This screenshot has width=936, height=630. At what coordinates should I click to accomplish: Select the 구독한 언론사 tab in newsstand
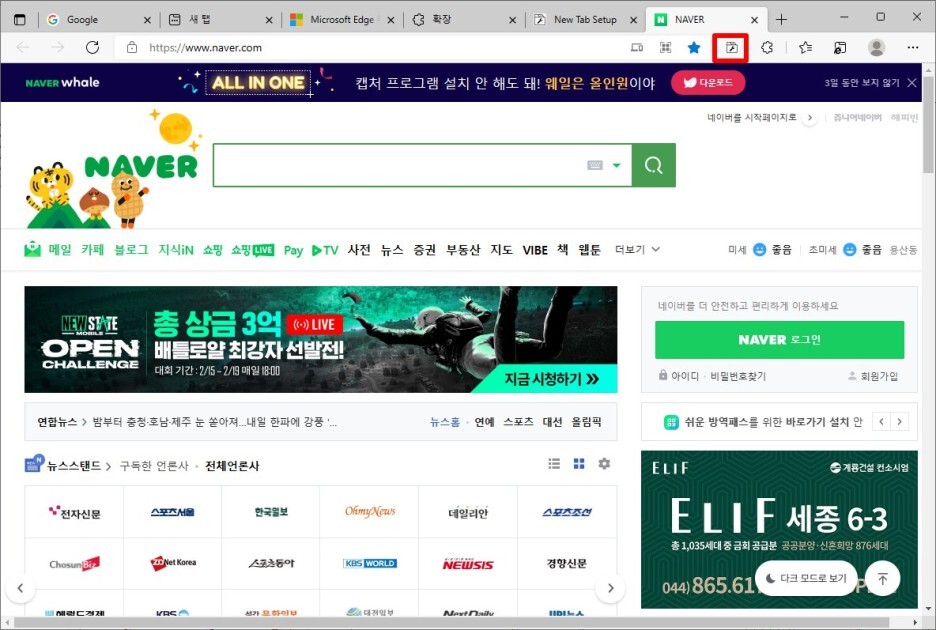tap(154, 466)
